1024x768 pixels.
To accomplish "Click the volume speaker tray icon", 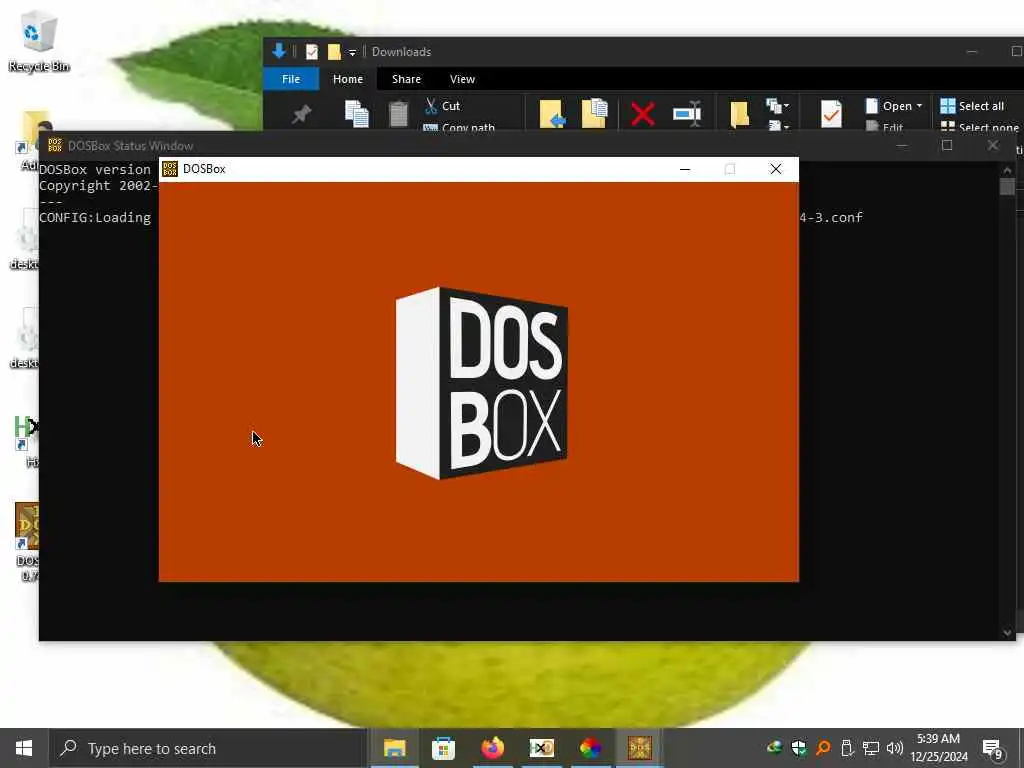I will 895,748.
